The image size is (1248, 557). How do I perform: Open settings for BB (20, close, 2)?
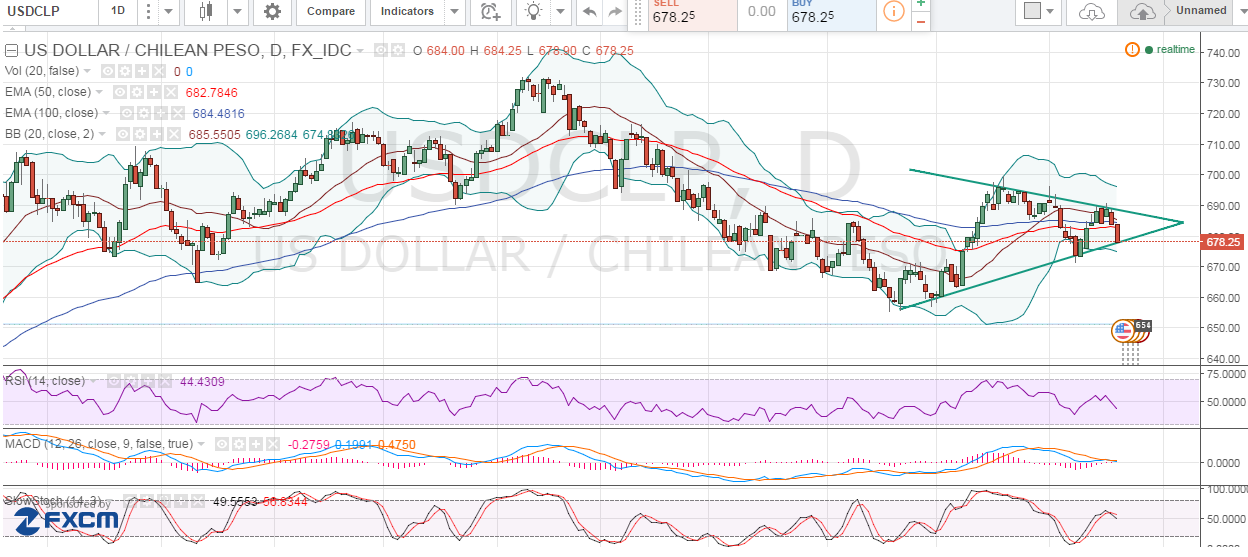point(140,134)
